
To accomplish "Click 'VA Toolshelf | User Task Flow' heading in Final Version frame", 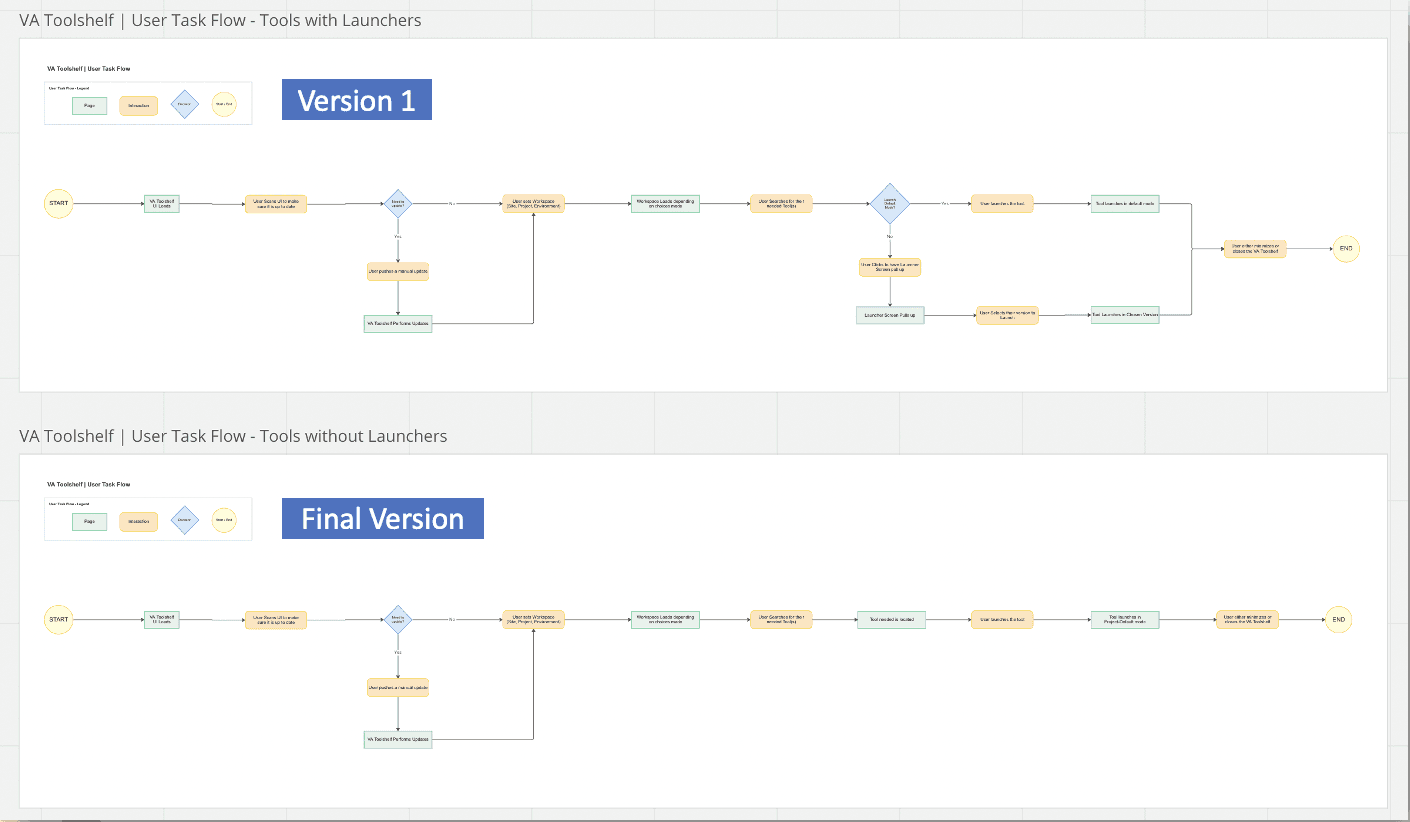I will (89, 484).
